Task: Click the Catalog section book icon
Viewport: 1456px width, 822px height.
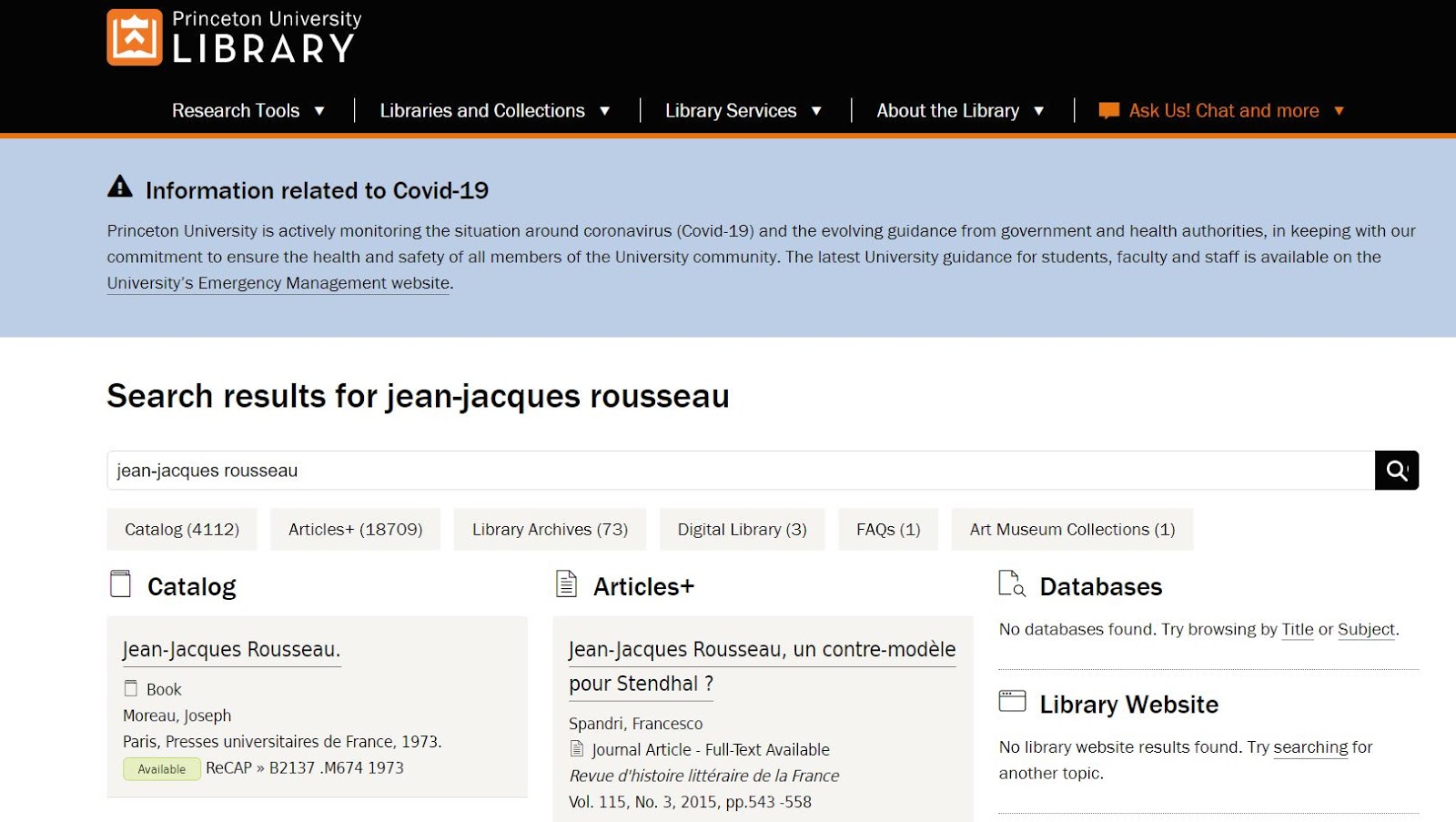Action: [x=120, y=584]
